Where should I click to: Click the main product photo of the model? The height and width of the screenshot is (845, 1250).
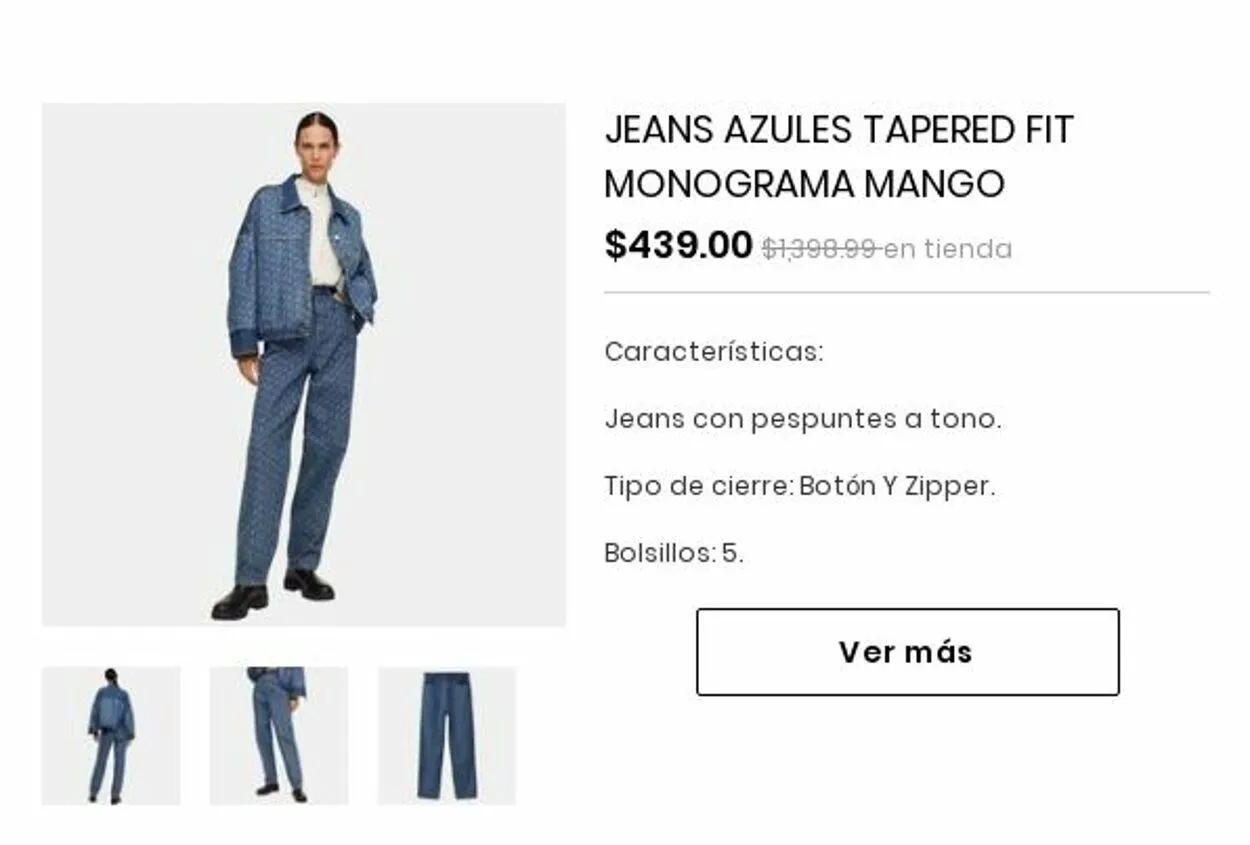[x=304, y=365]
